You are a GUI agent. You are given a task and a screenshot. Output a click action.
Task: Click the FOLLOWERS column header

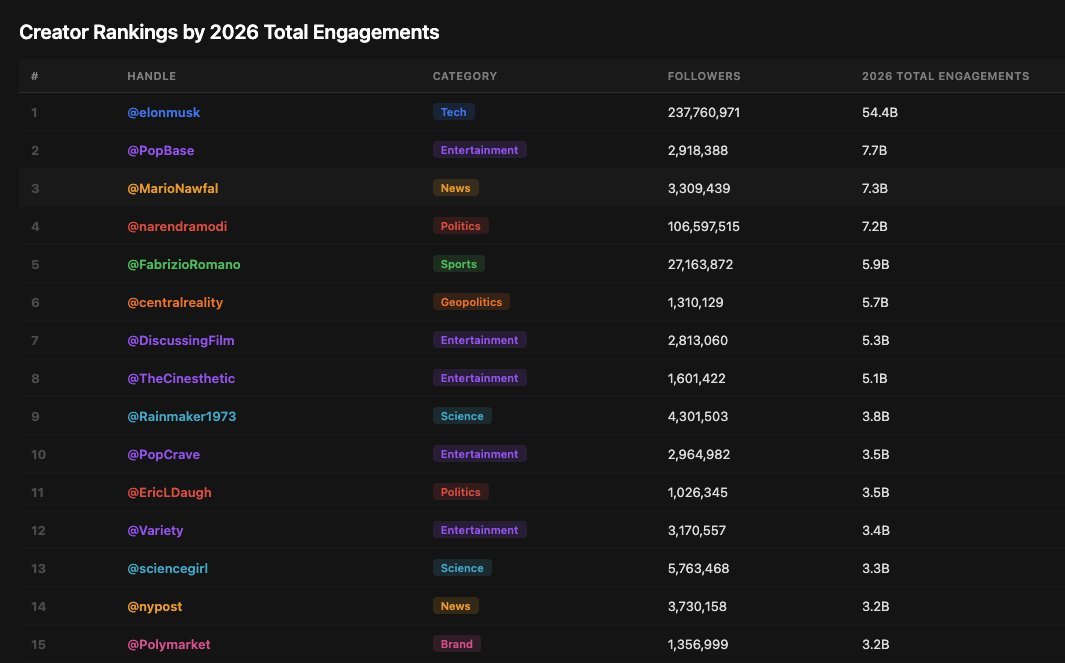click(704, 76)
